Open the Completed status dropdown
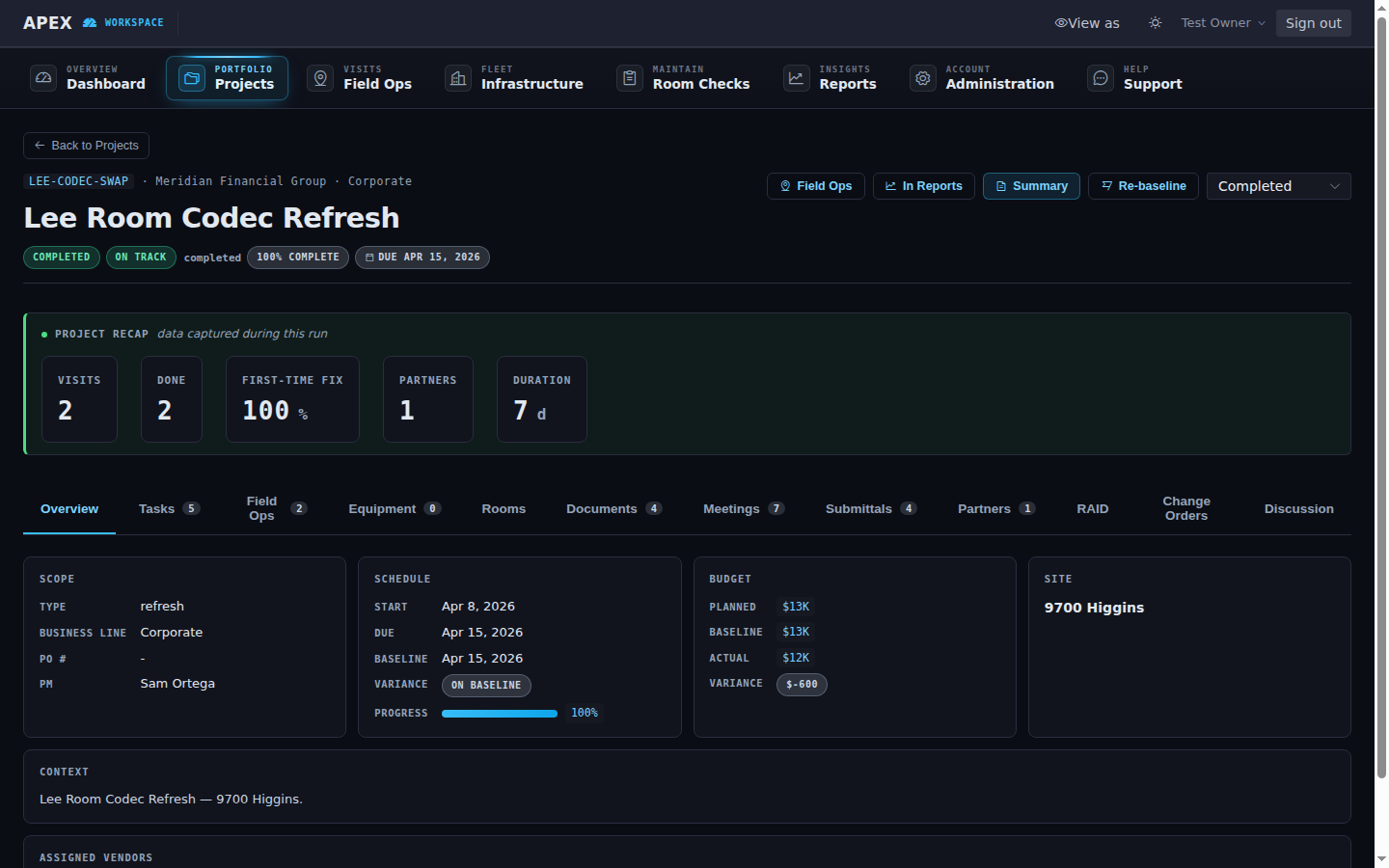This screenshot has height=868, width=1389. pyautogui.click(x=1278, y=186)
